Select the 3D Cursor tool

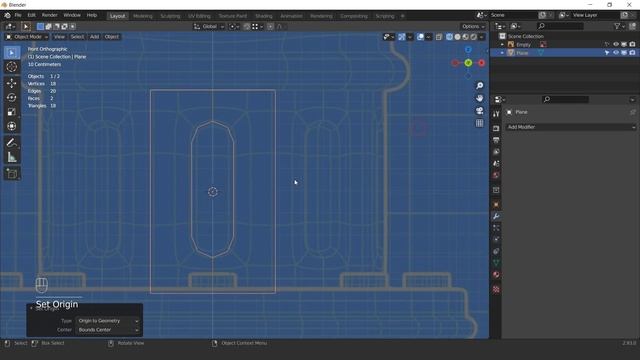tap(12, 67)
